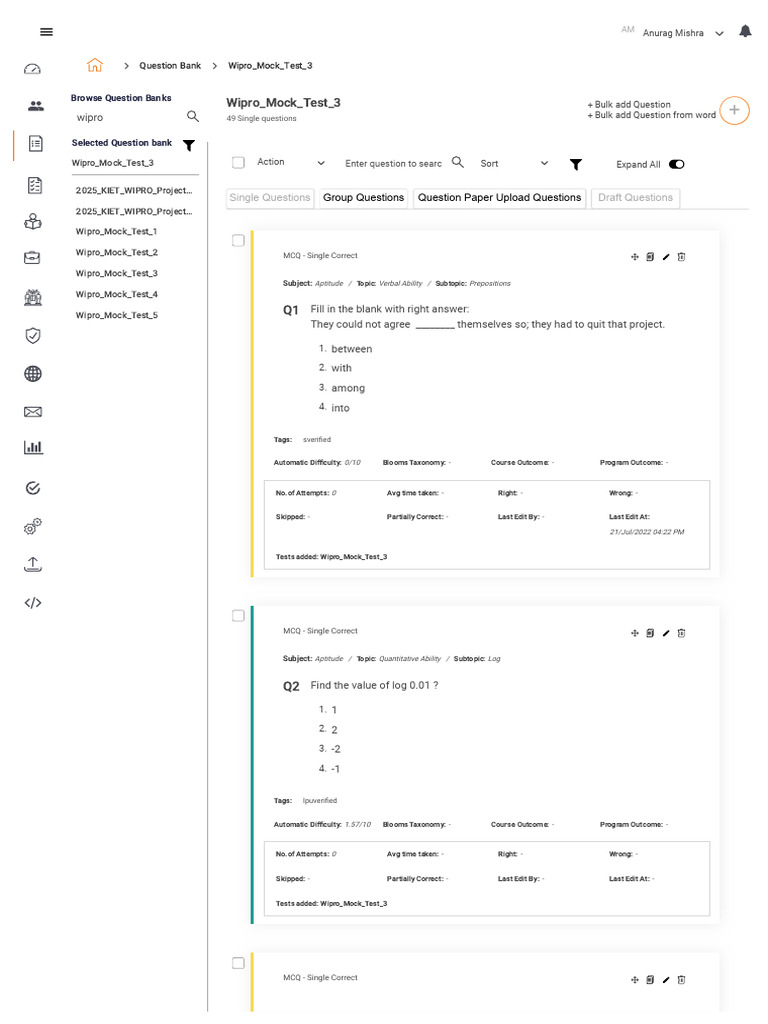Click Bulk add Question from word
This screenshot has height=1024, width=768.
(651, 115)
